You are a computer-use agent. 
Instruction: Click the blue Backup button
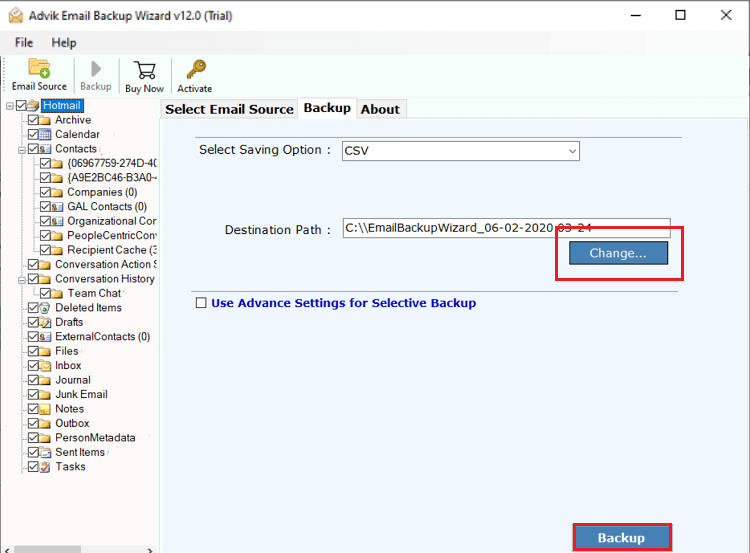(622, 538)
